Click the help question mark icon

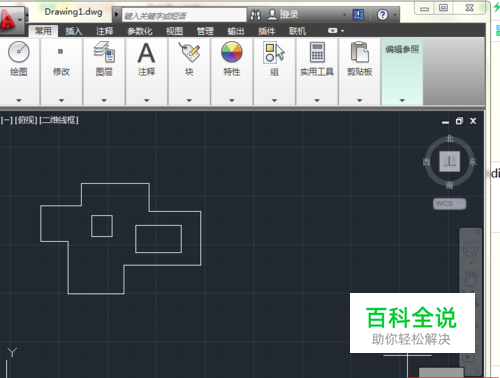pos(383,15)
